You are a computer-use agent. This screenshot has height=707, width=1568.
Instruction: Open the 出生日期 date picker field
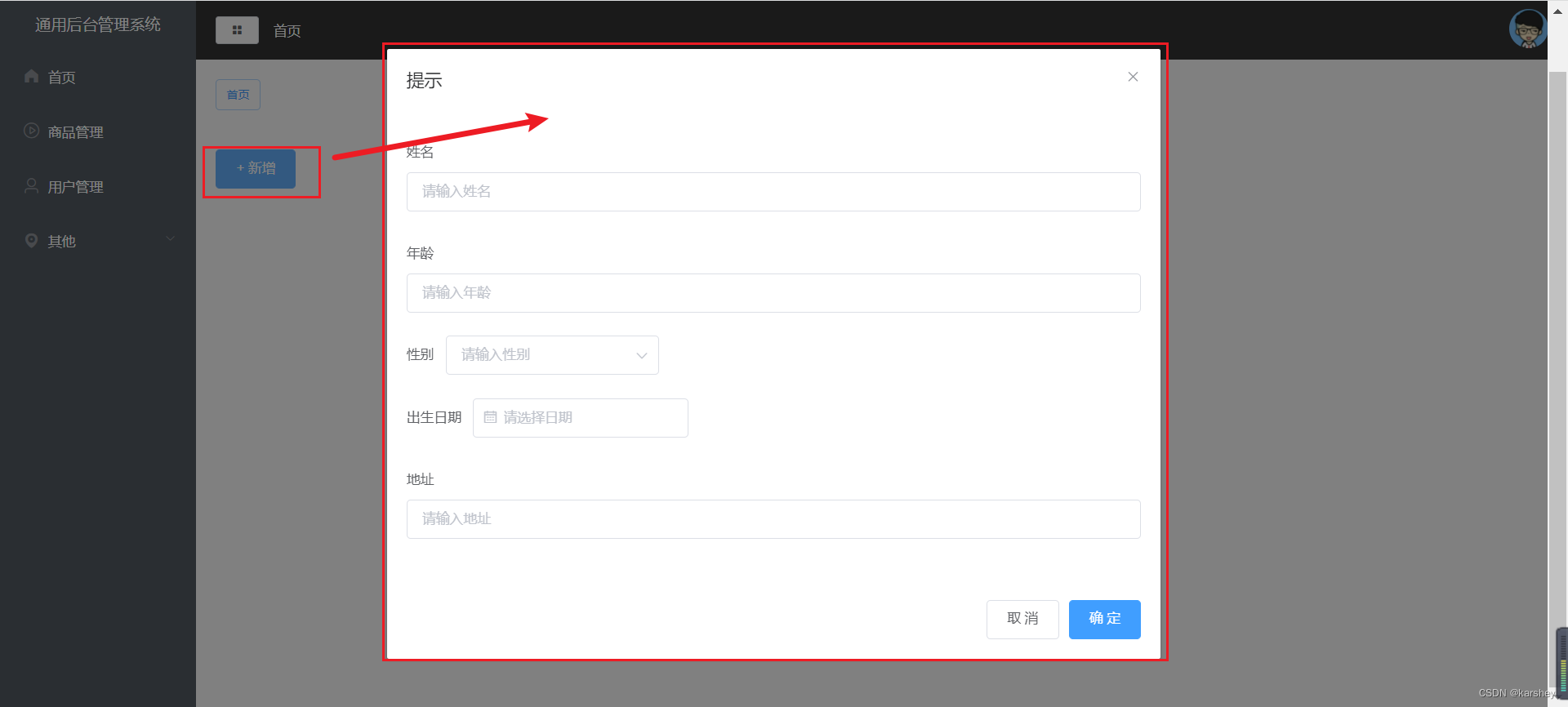click(x=581, y=418)
